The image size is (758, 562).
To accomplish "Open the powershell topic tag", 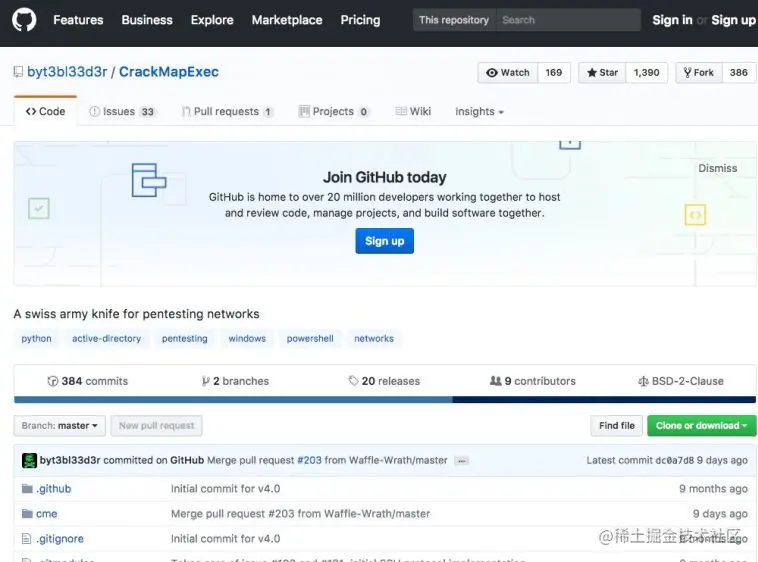I will (x=310, y=338).
